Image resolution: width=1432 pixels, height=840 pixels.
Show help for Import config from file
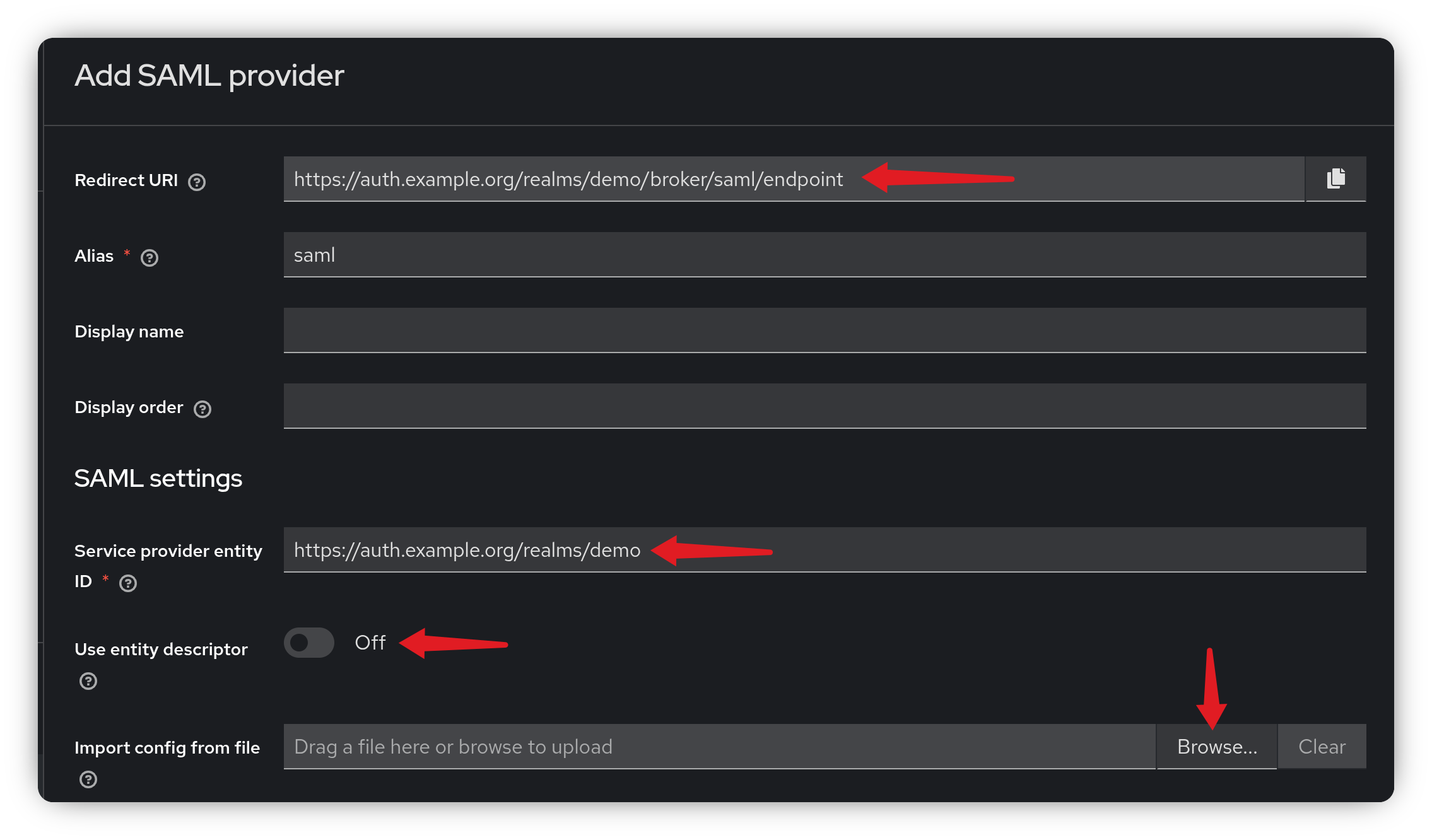tap(88, 779)
